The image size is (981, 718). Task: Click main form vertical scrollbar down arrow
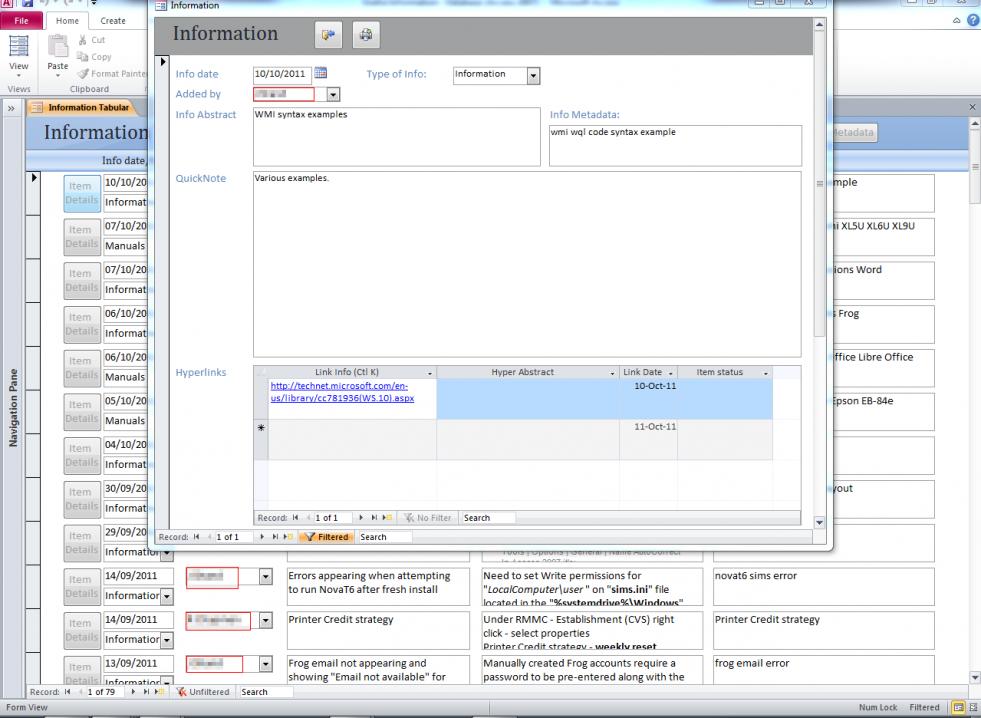[x=974, y=677]
